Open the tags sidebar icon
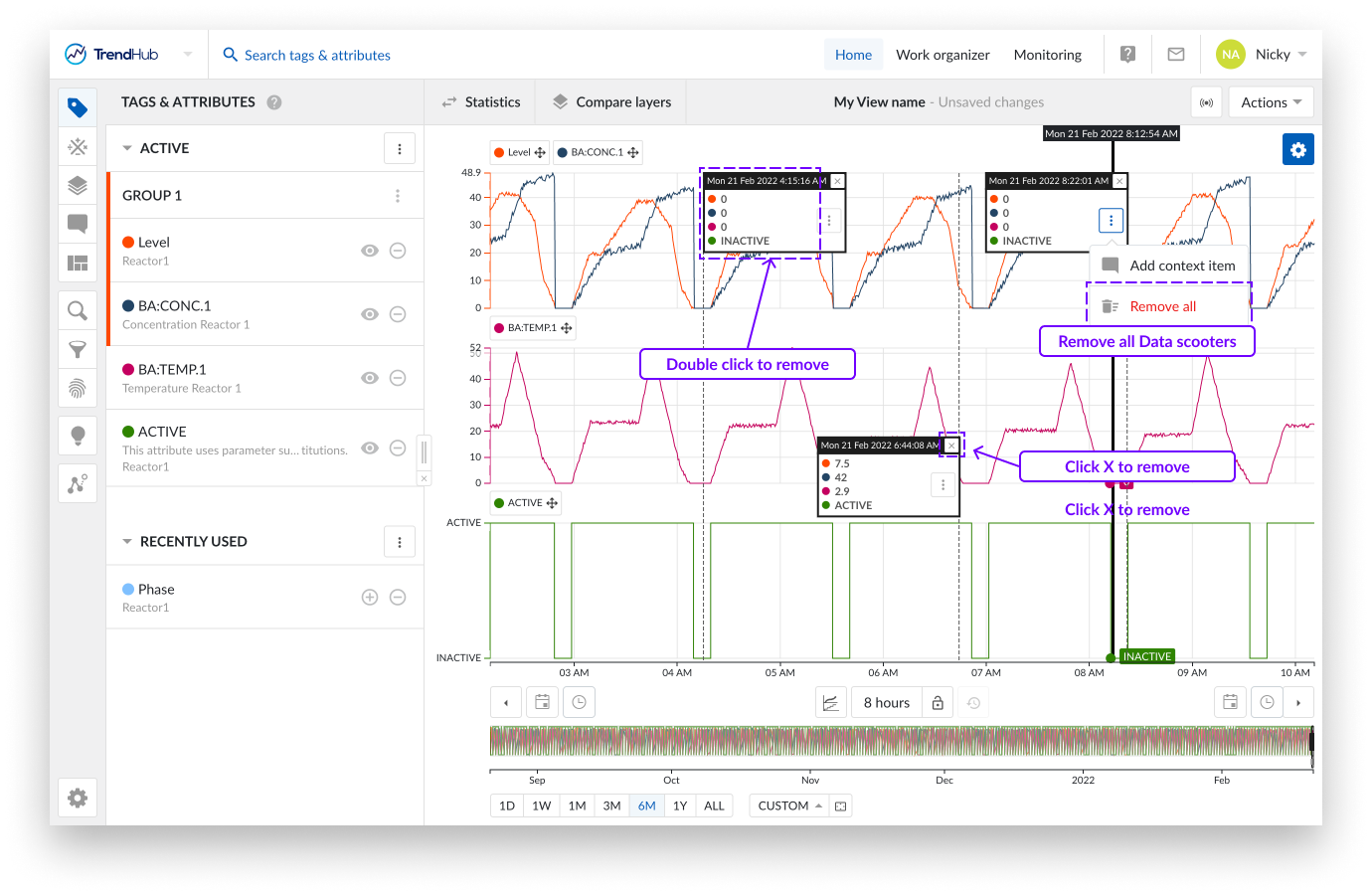The width and height of the screenshot is (1372, 895). point(78,107)
